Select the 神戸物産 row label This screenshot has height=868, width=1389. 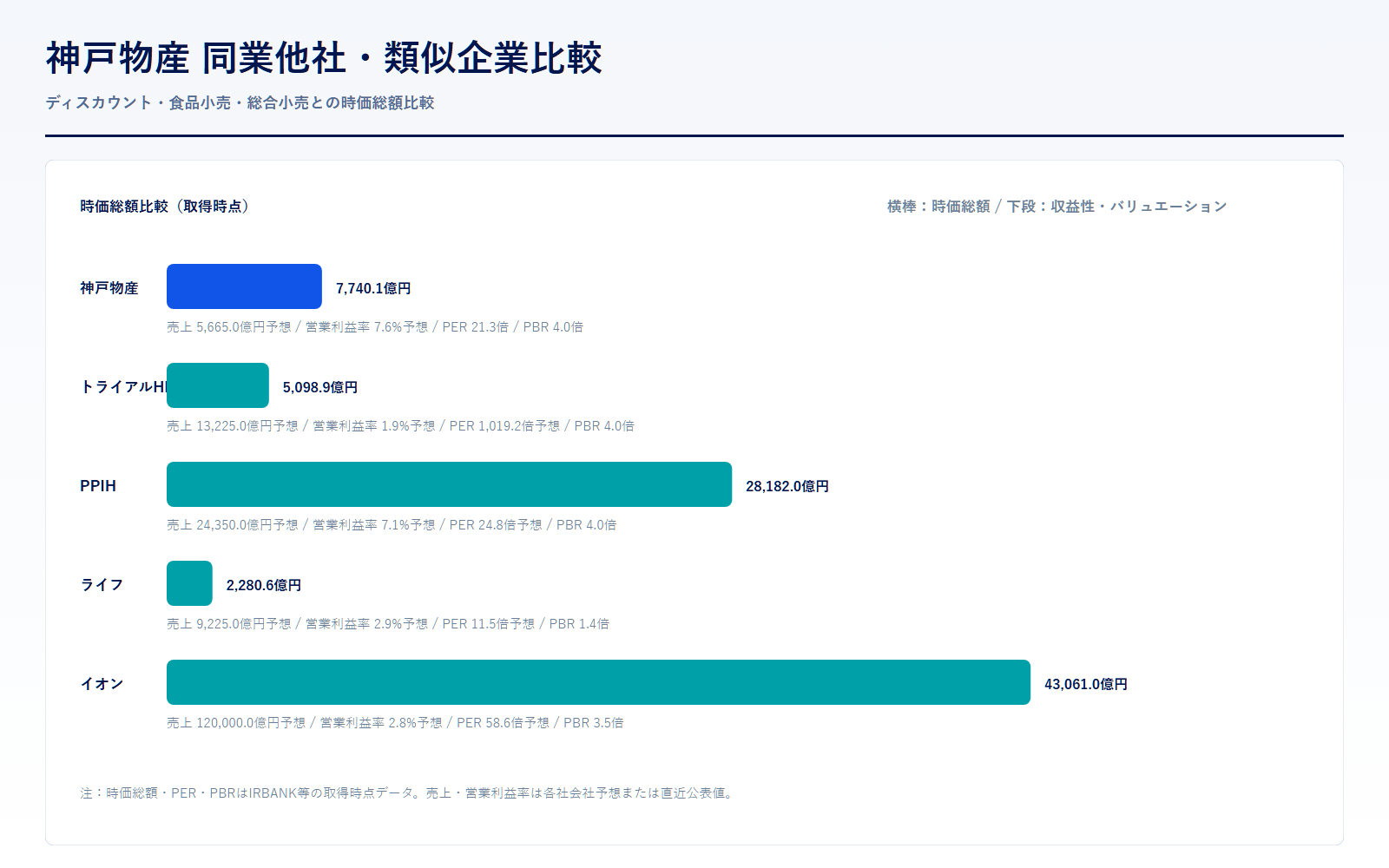[109, 288]
